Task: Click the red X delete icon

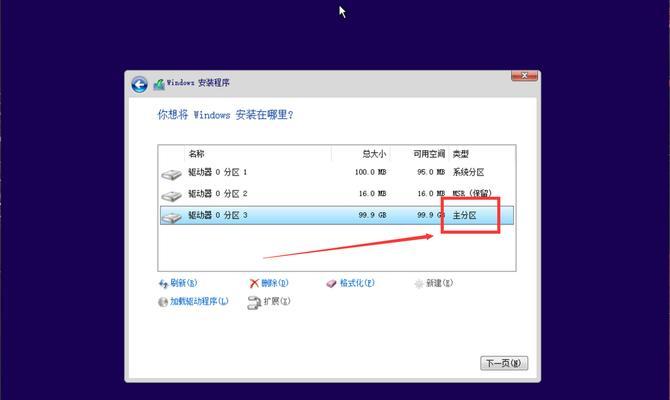Action: (x=254, y=283)
